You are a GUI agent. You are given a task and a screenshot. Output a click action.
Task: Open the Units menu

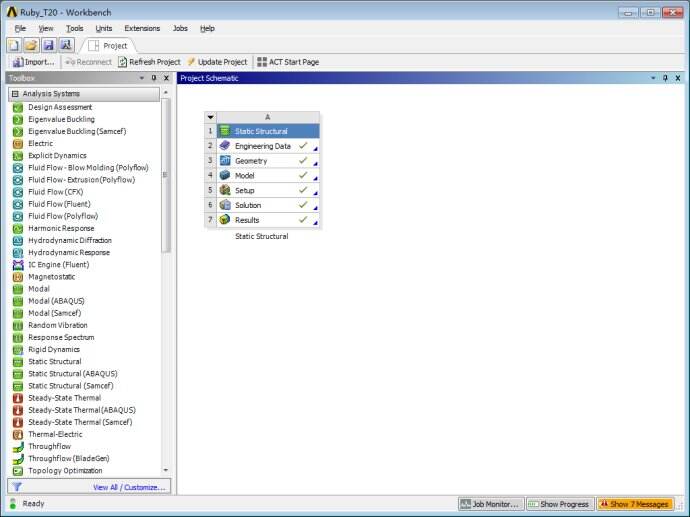coord(104,28)
